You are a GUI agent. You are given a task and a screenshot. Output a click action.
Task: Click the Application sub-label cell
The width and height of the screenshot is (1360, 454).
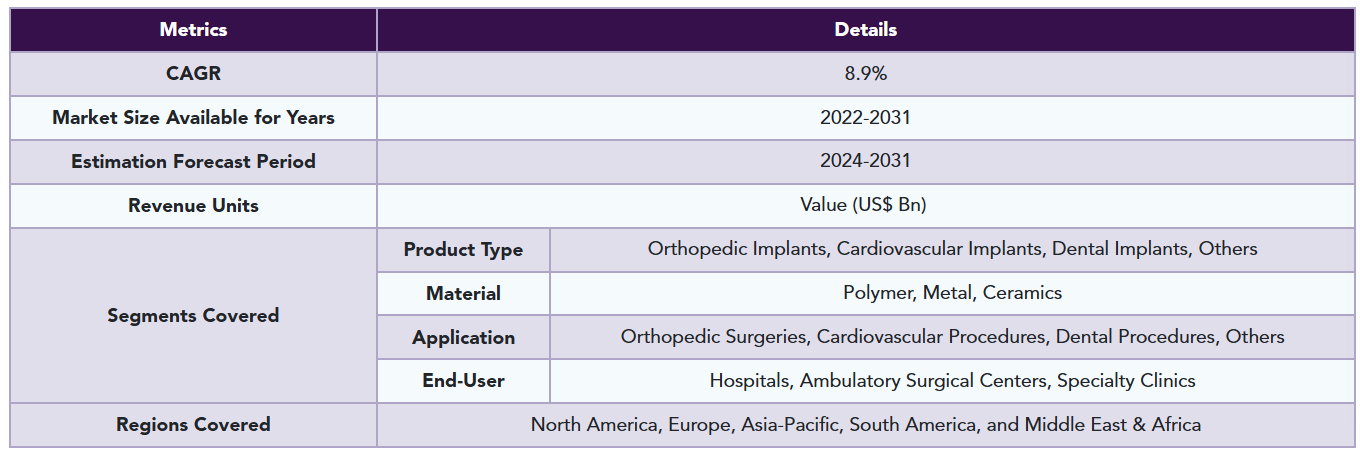click(x=463, y=338)
